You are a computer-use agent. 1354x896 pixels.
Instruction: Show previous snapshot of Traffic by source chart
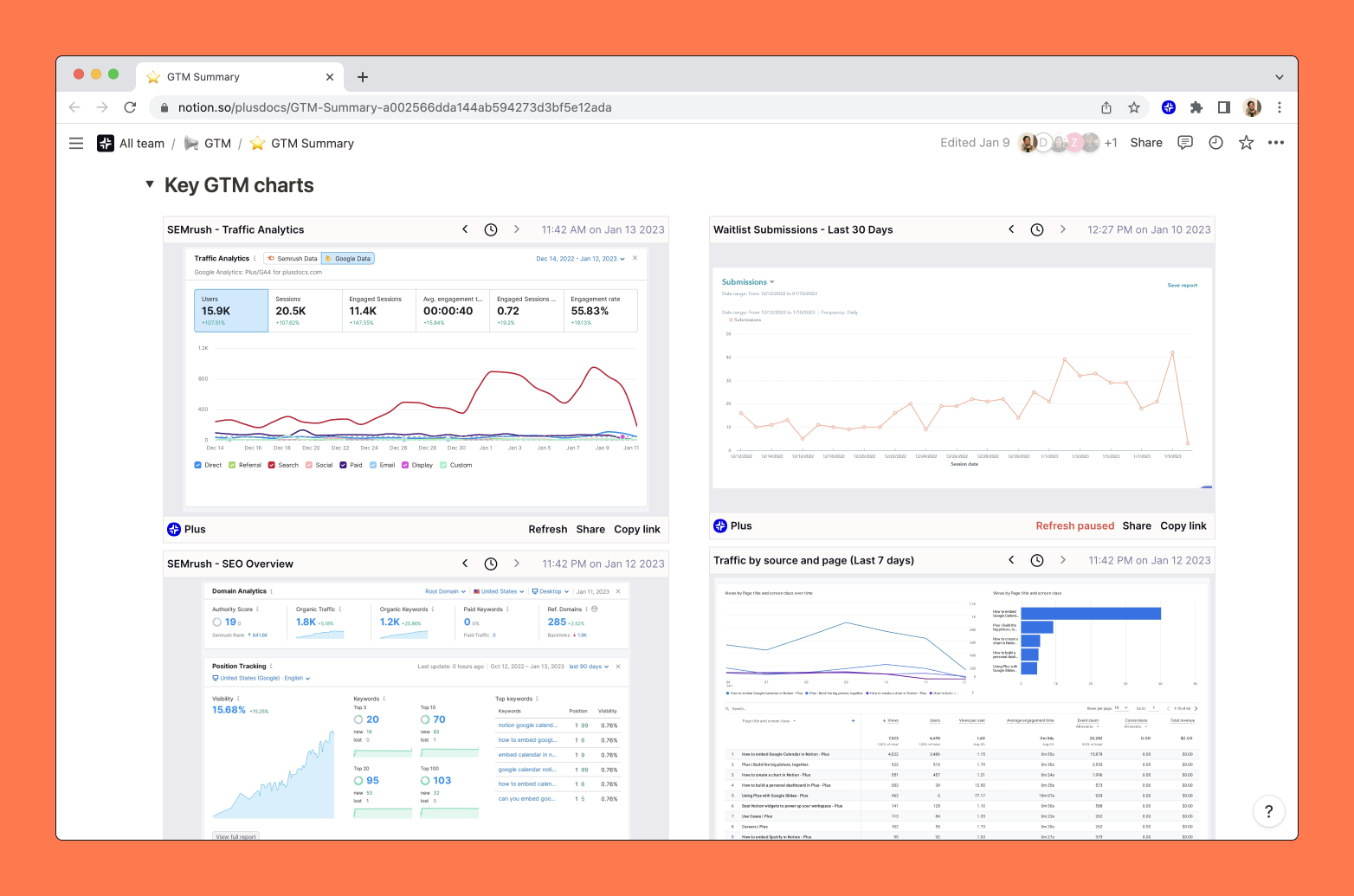(1011, 560)
